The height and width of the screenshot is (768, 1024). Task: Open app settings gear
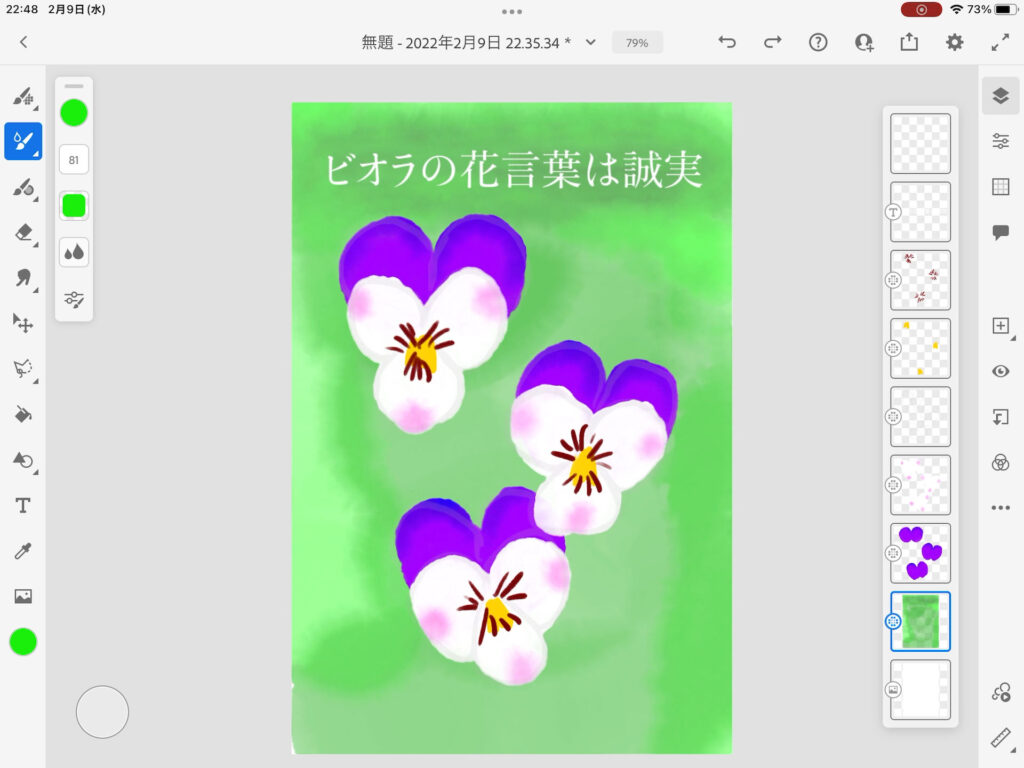click(955, 42)
